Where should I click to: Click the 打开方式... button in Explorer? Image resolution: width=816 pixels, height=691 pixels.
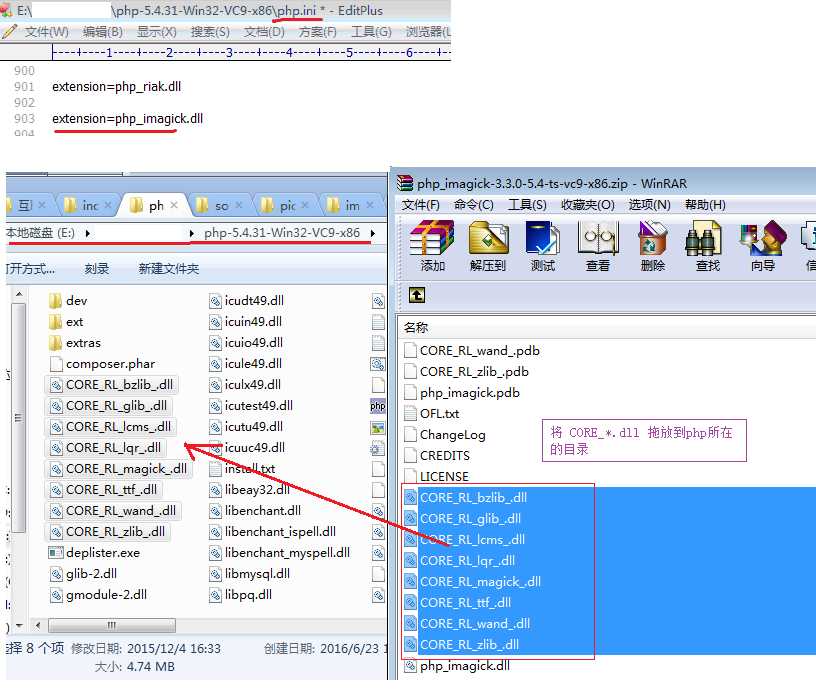point(30,269)
